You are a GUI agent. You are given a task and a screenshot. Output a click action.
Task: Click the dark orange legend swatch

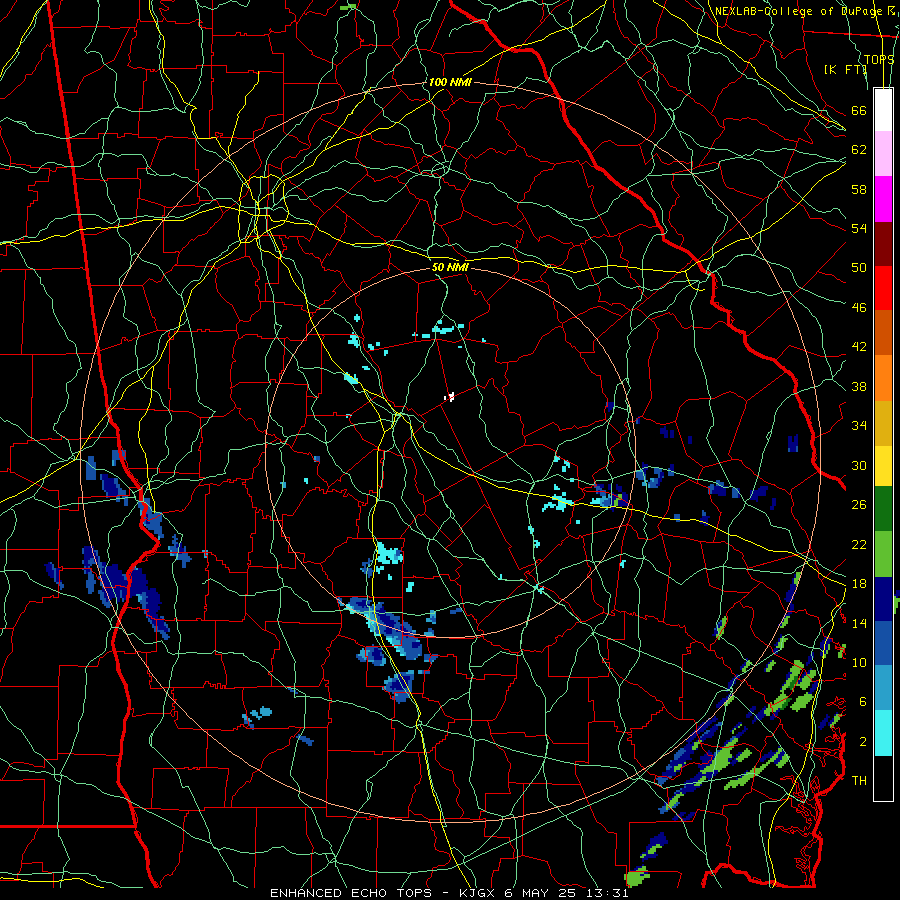[x=883, y=332]
